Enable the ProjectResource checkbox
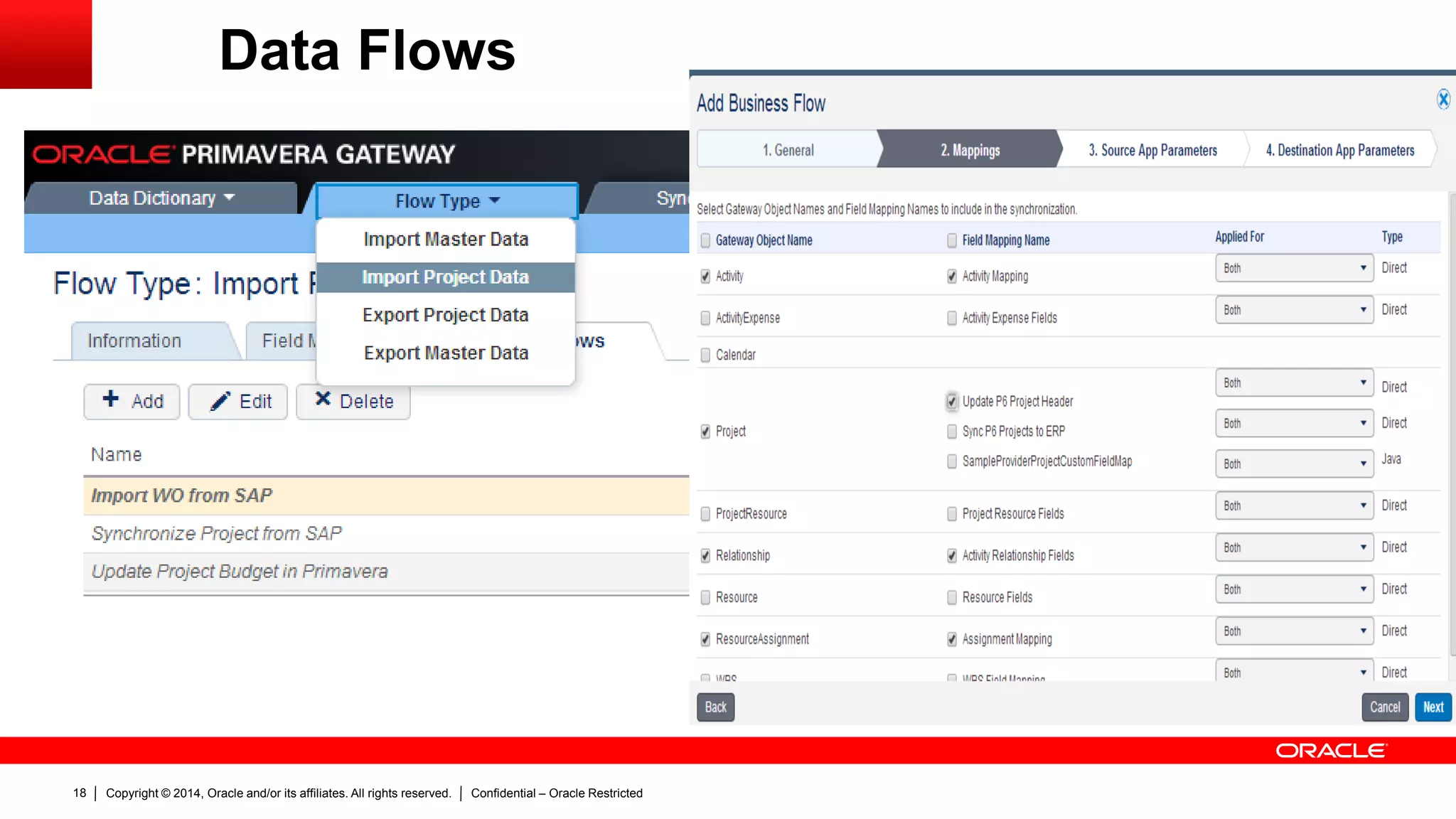This screenshot has width=1456, height=819. (x=705, y=514)
